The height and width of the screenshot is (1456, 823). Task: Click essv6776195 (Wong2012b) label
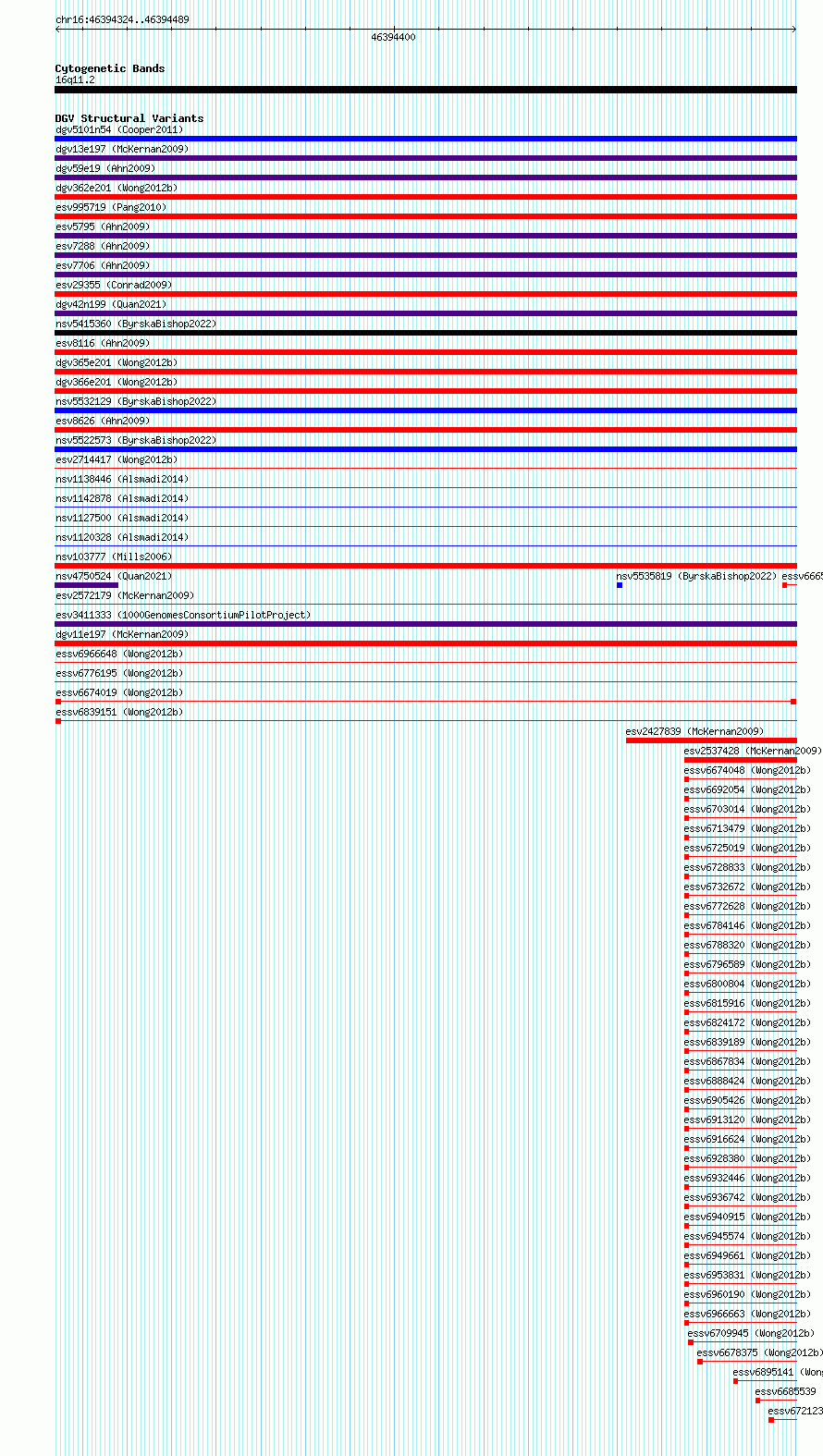[x=119, y=673]
